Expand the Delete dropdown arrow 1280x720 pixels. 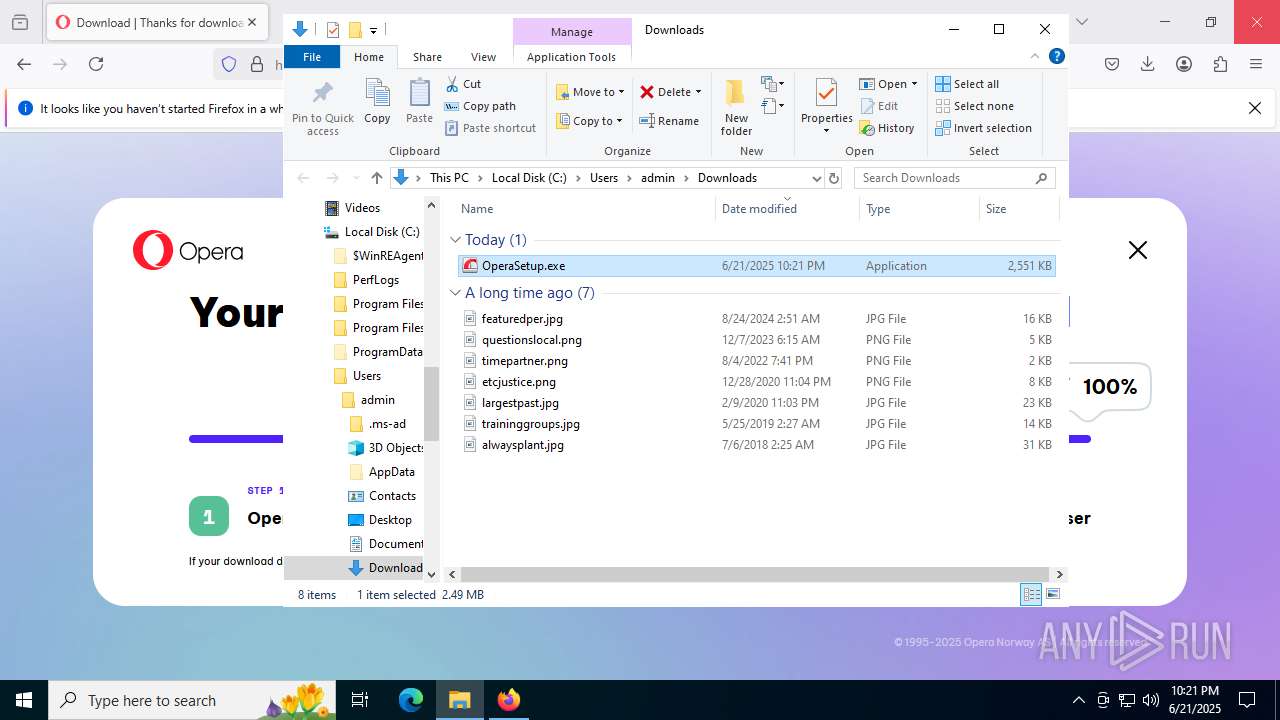coord(698,92)
